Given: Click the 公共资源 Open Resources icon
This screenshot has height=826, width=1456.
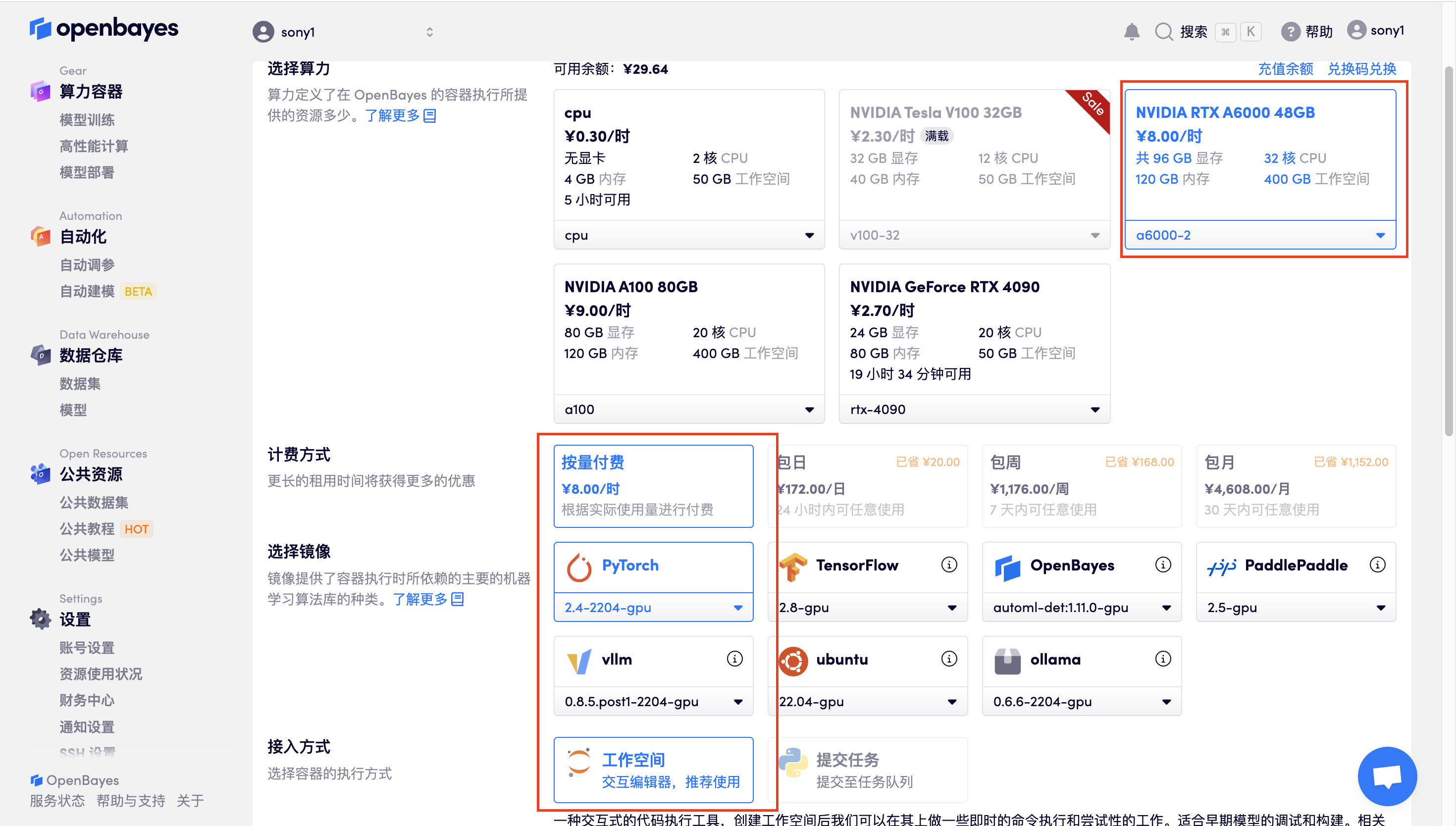Looking at the screenshot, I should pos(40,474).
